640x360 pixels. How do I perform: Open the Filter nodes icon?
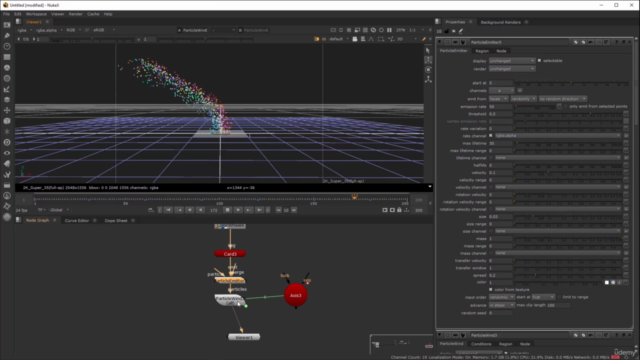7,78
